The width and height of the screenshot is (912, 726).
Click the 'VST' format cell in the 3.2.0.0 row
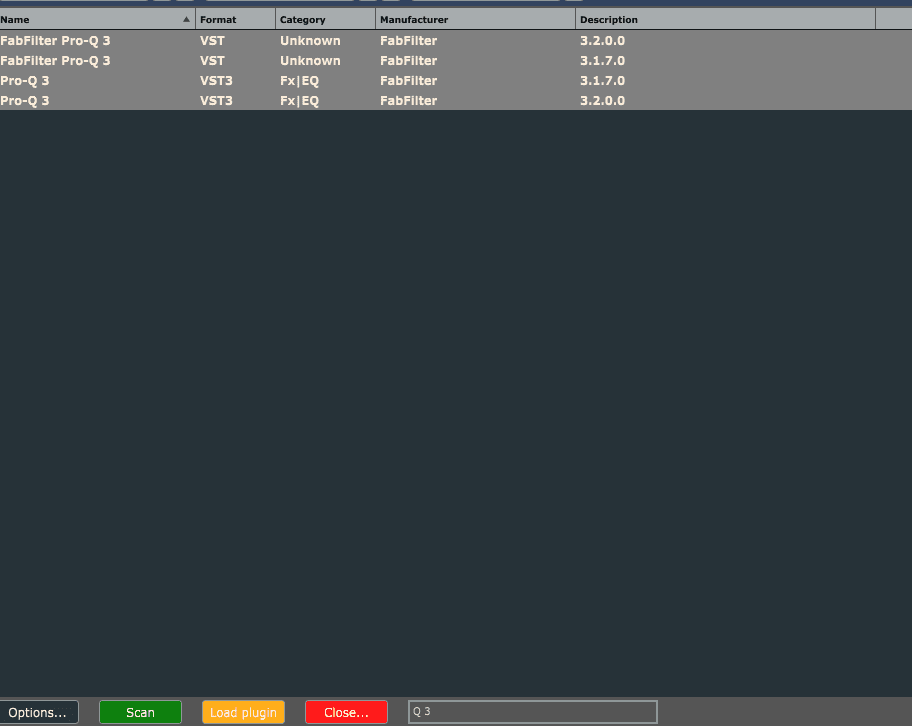tap(212, 41)
